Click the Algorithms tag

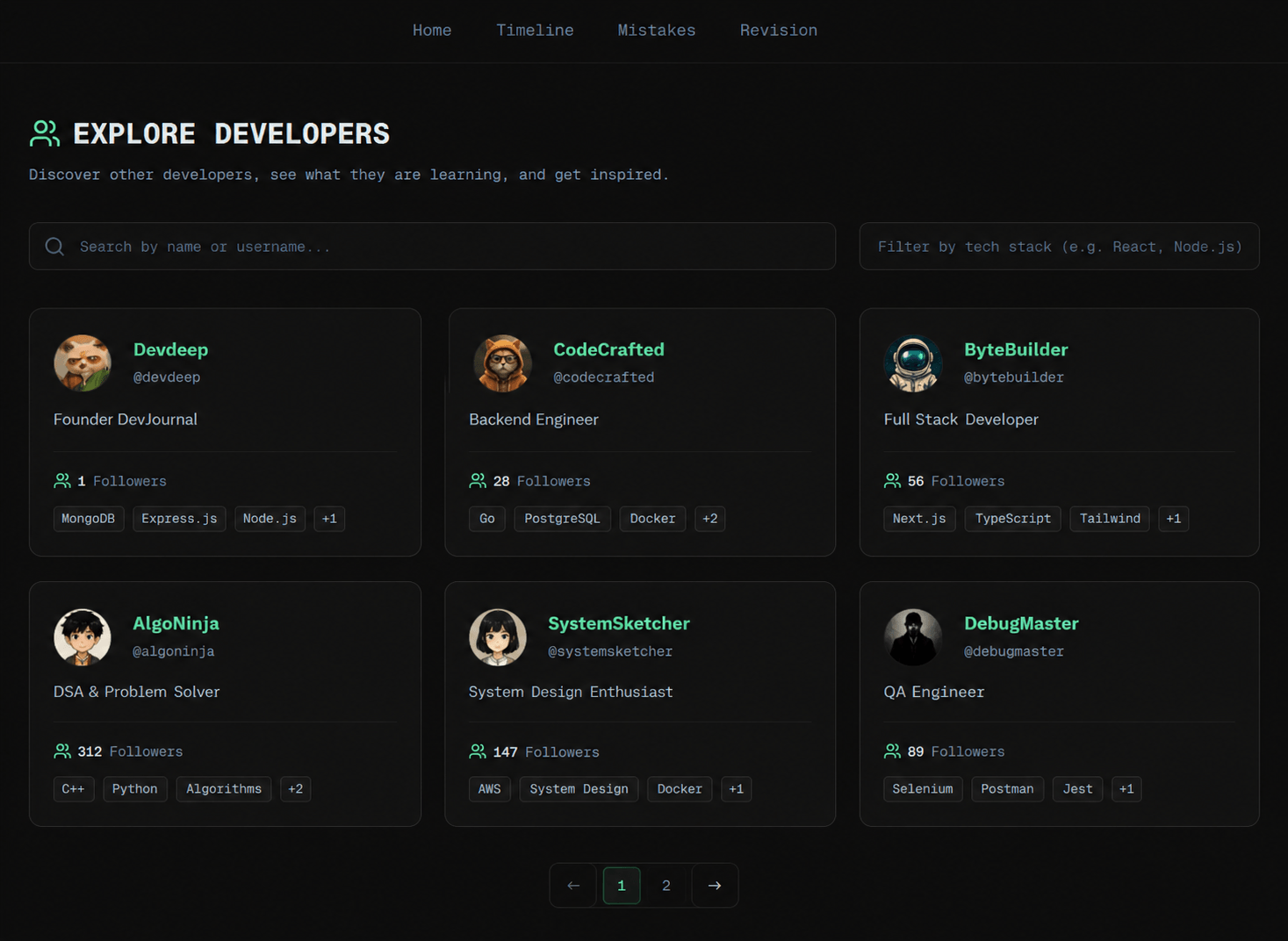tap(224, 789)
